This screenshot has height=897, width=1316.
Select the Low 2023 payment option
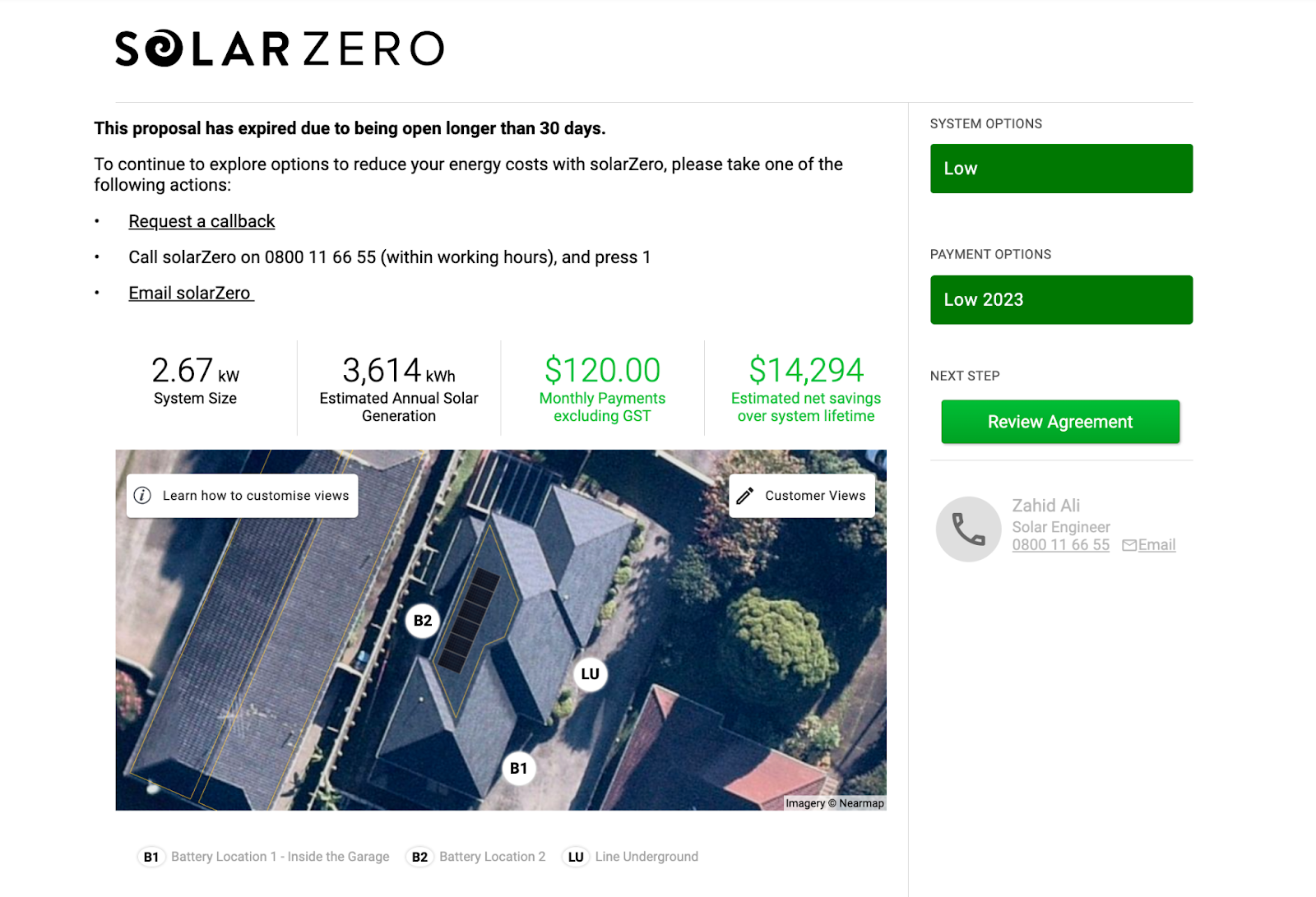pyautogui.click(x=1061, y=300)
